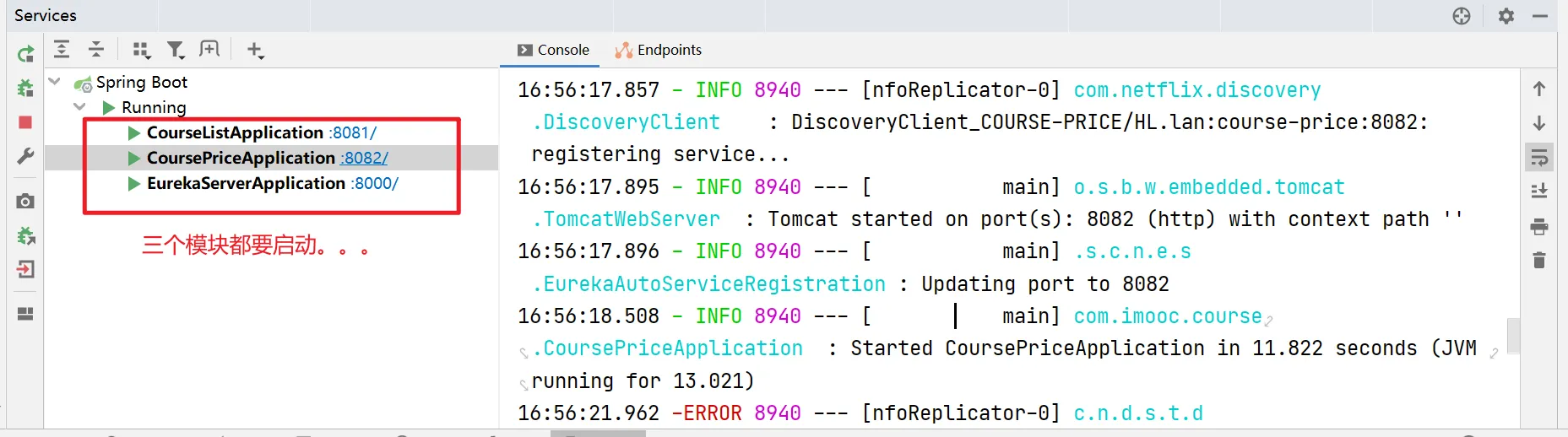Select Spring Boot node in tree
Image resolution: width=1568 pixels, height=437 pixels.
pyautogui.click(x=142, y=82)
